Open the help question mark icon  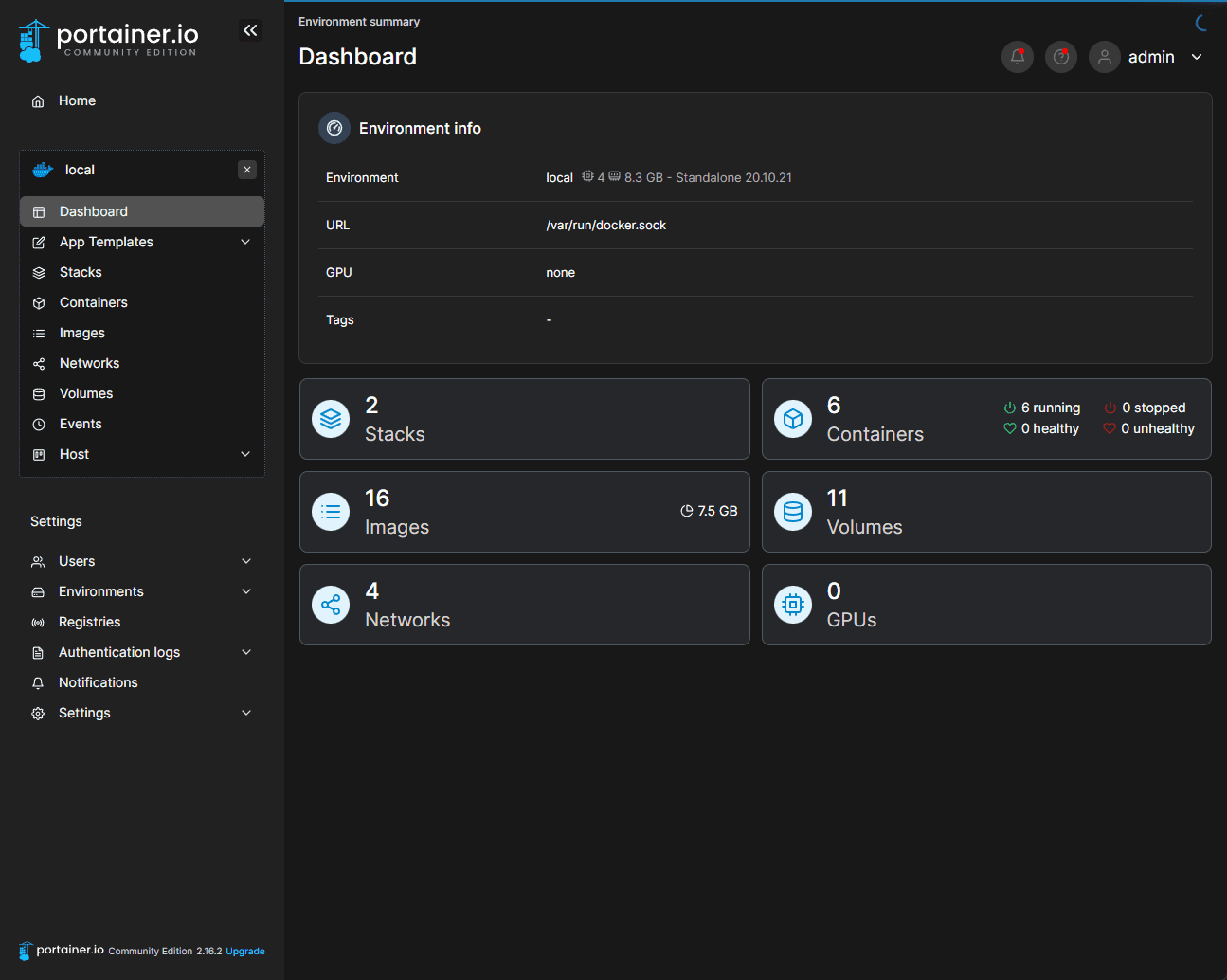coord(1060,57)
